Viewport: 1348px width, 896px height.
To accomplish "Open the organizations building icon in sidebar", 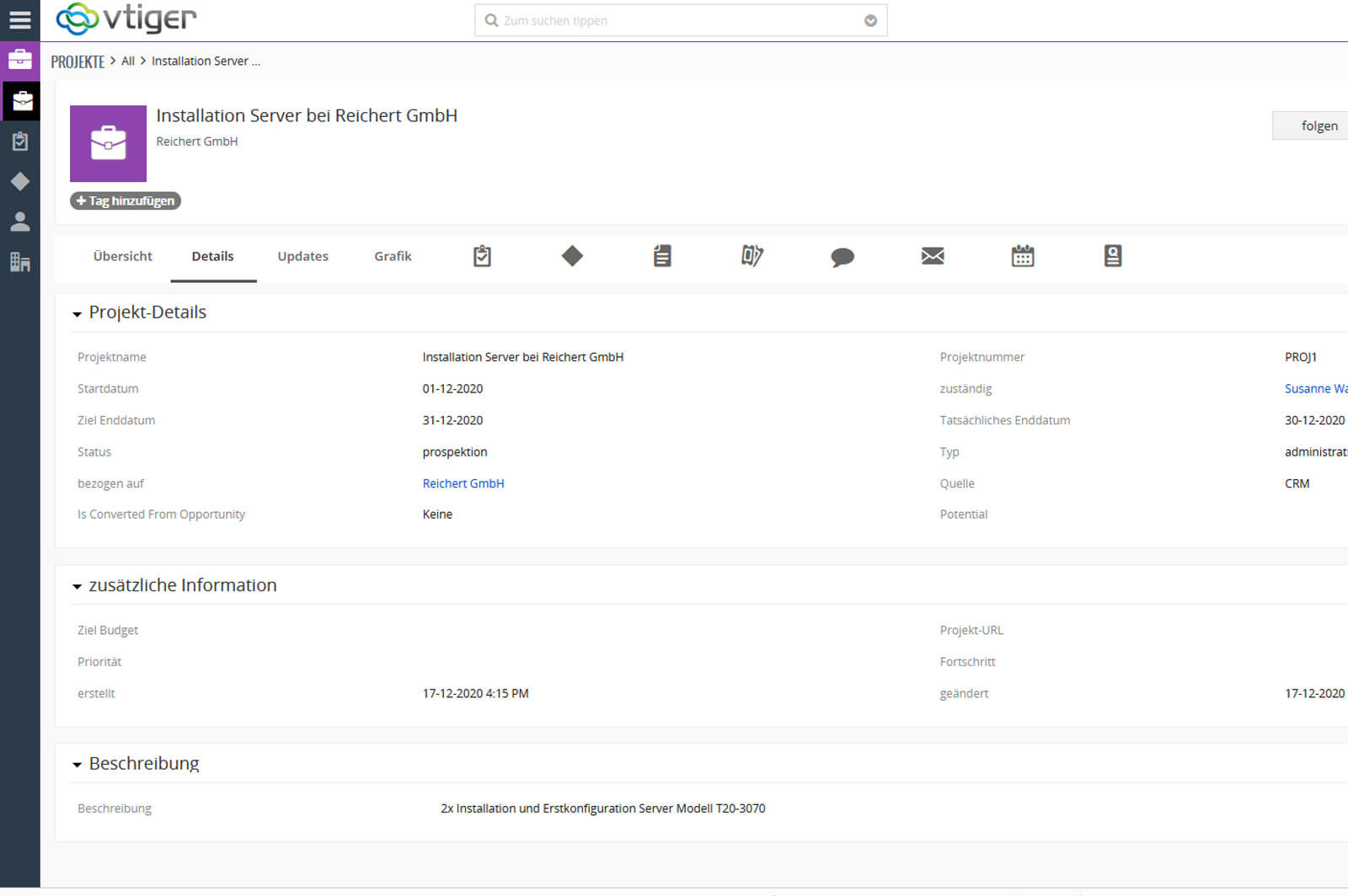I will coord(20,262).
